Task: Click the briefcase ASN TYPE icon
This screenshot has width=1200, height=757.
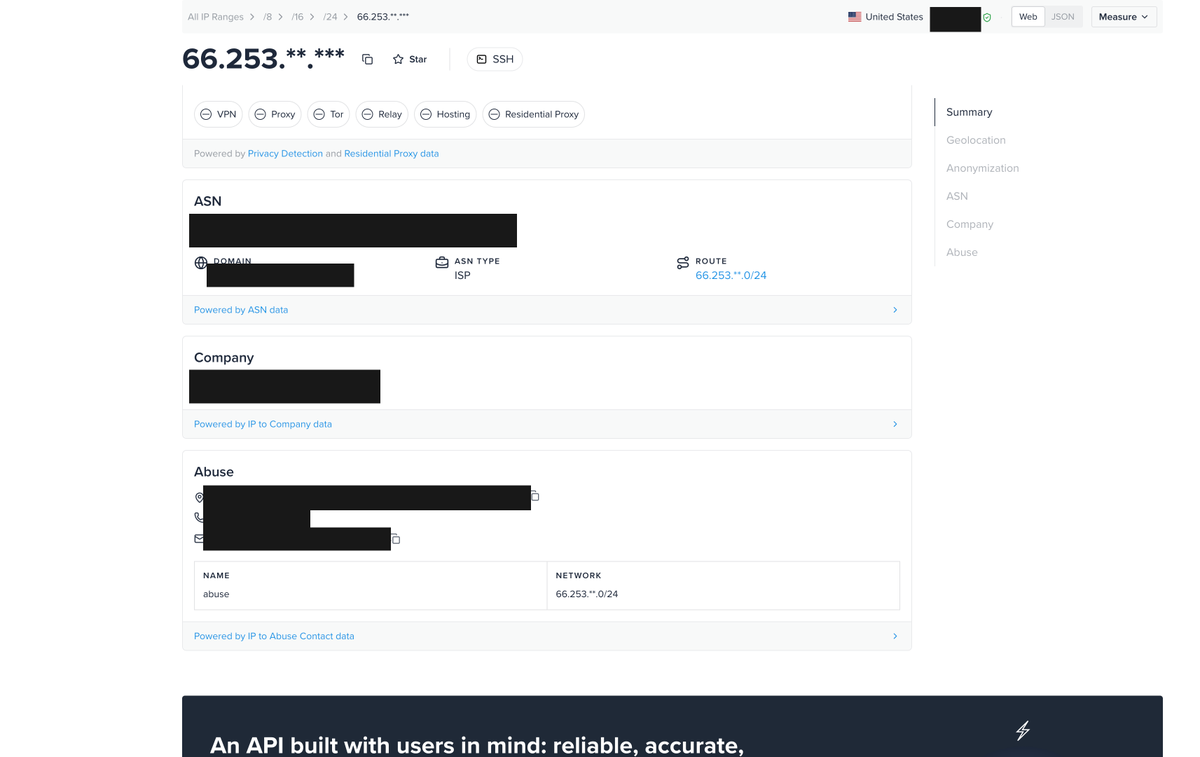Action: pyautogui.click(x=442, y=263)
